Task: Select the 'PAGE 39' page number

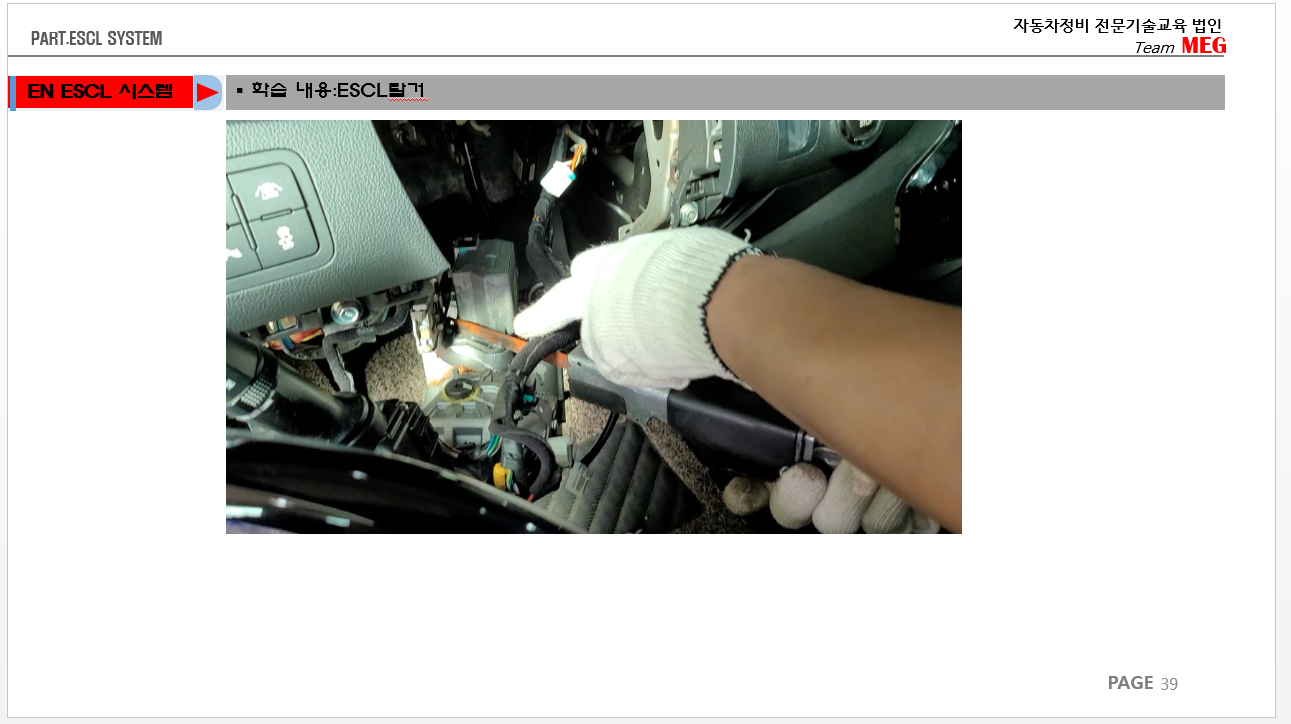Action: point(1143,683)
